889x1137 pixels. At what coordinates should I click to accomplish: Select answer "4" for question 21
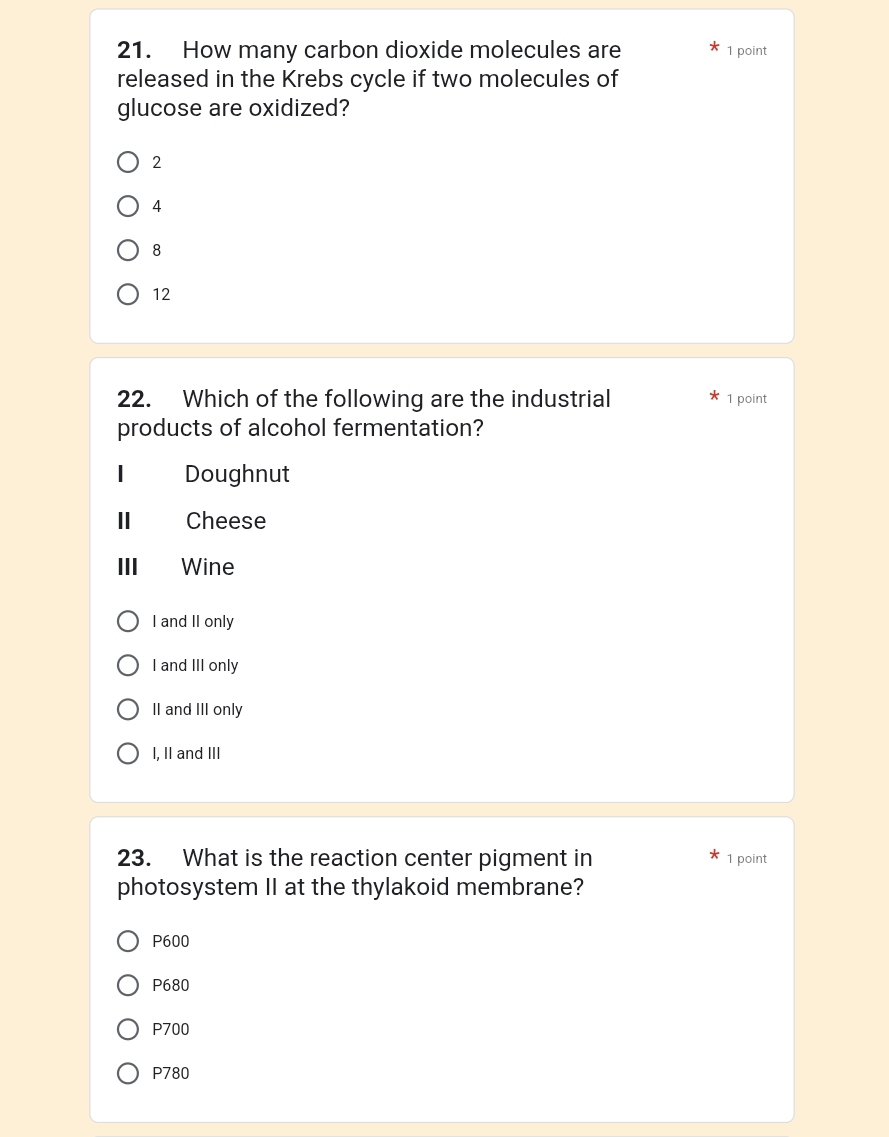tap(128, 206)
